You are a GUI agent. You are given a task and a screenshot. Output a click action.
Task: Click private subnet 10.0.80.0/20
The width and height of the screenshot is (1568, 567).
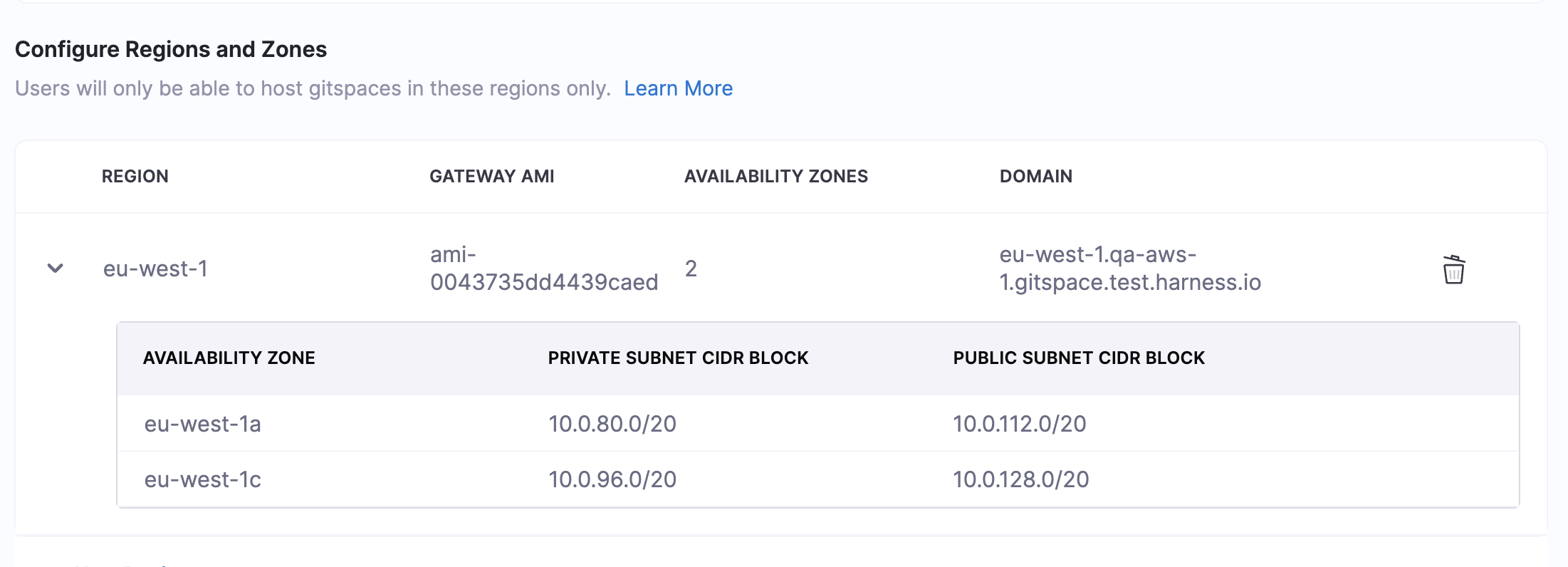pos(612,424)
